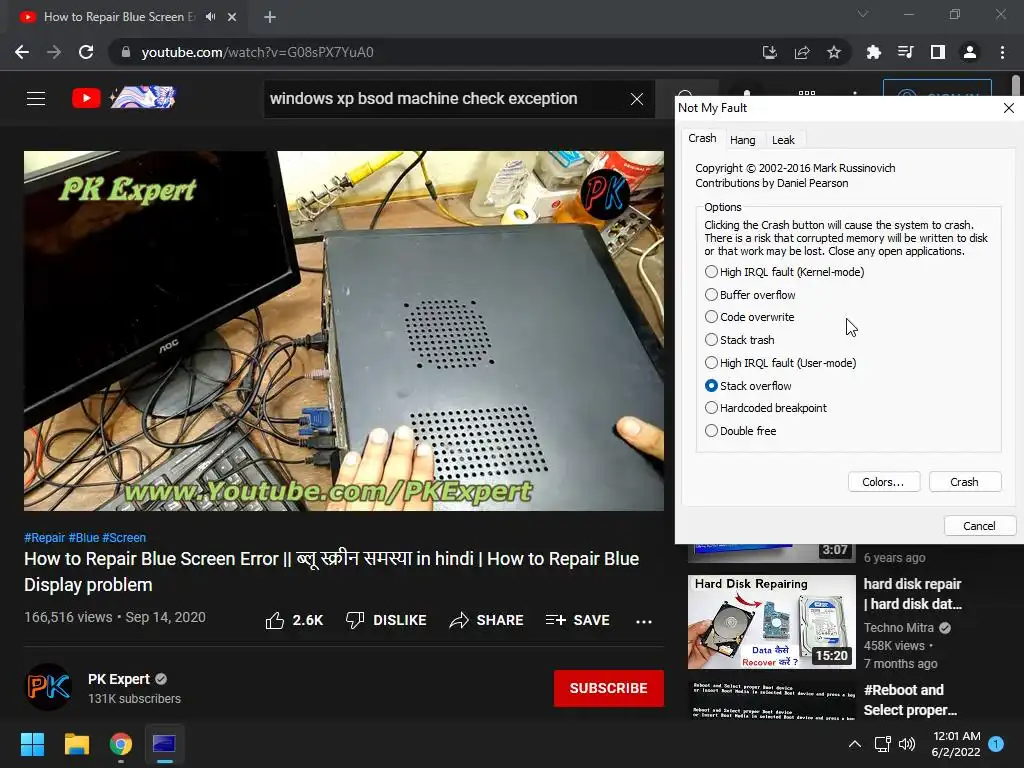The height and width of the screenshot is (768, 1024).
Task: Open more actions ellipsis under the video
Action: pyautogui.click(x=644, y=621)
